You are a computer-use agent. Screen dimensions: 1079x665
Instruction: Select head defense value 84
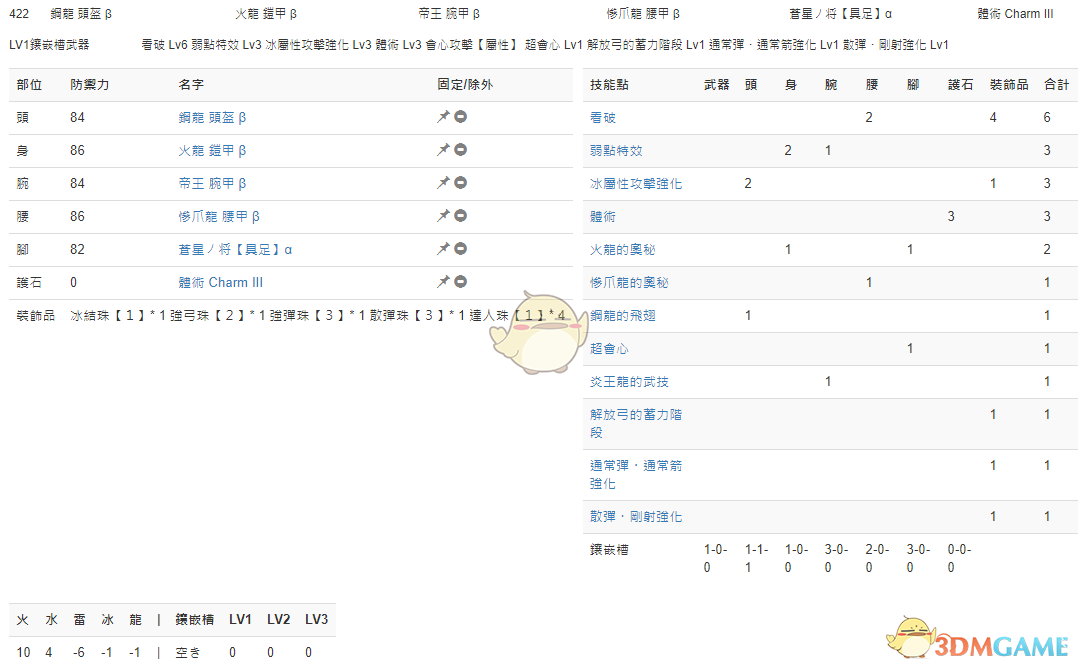point(77,118)
